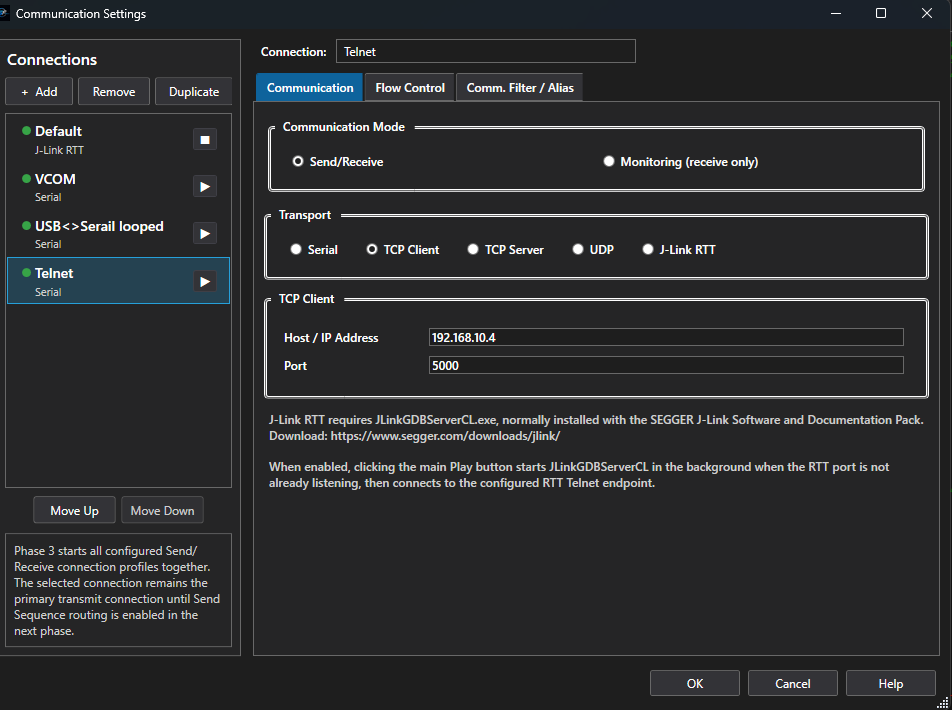This screenshot has width=952, height=710.
Task: Select the USB<>Serail looped entry
Action: [118, 234]
